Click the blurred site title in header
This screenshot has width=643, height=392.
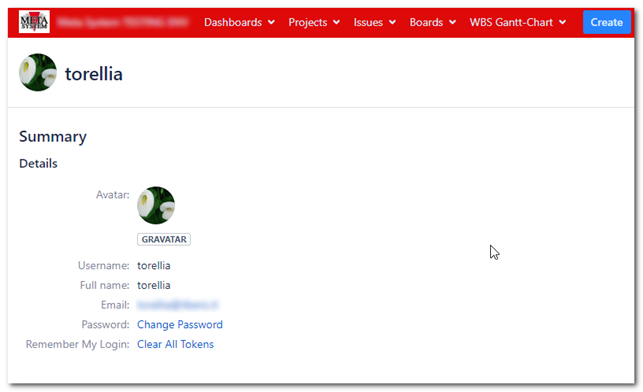click(122, 22)
